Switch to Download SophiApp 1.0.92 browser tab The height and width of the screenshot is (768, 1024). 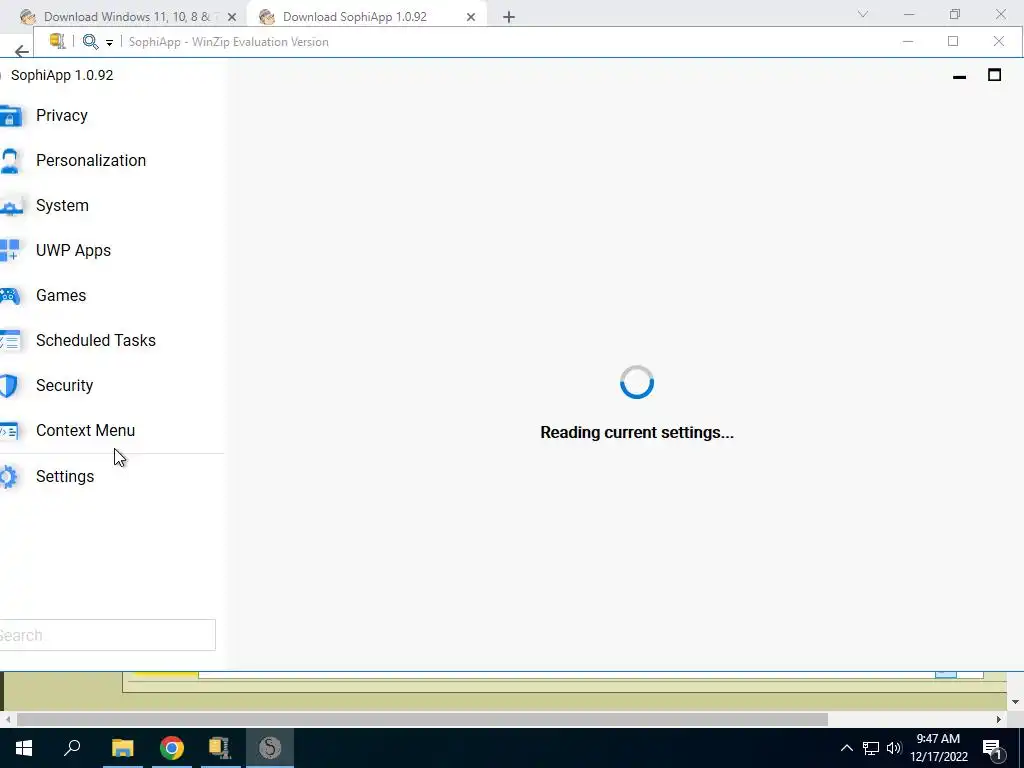[355, 17]
